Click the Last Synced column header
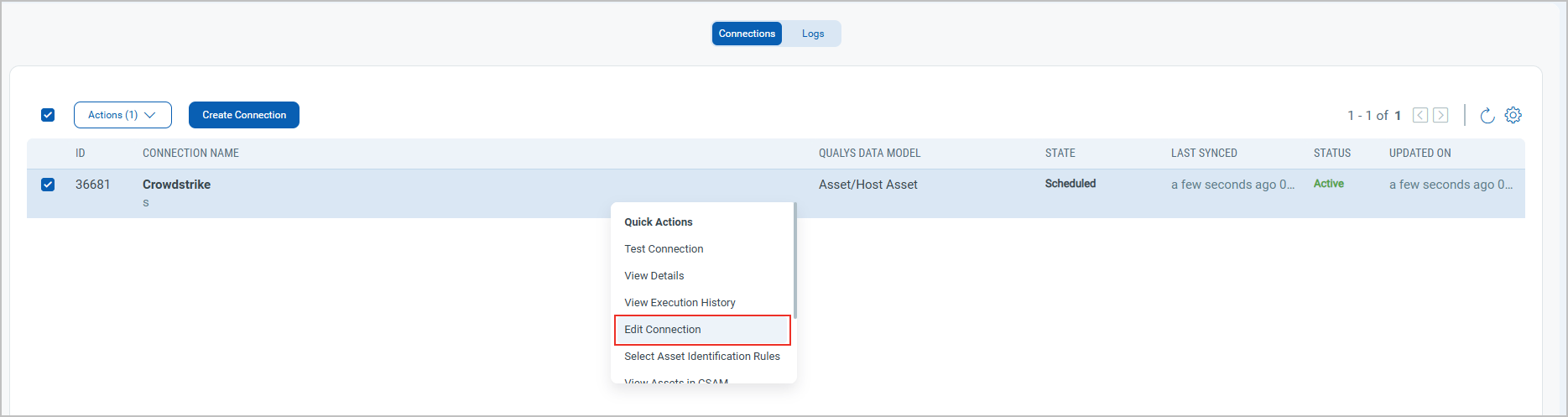The width and height of the screenshot is (1568, 417). tap(1204, 154)
